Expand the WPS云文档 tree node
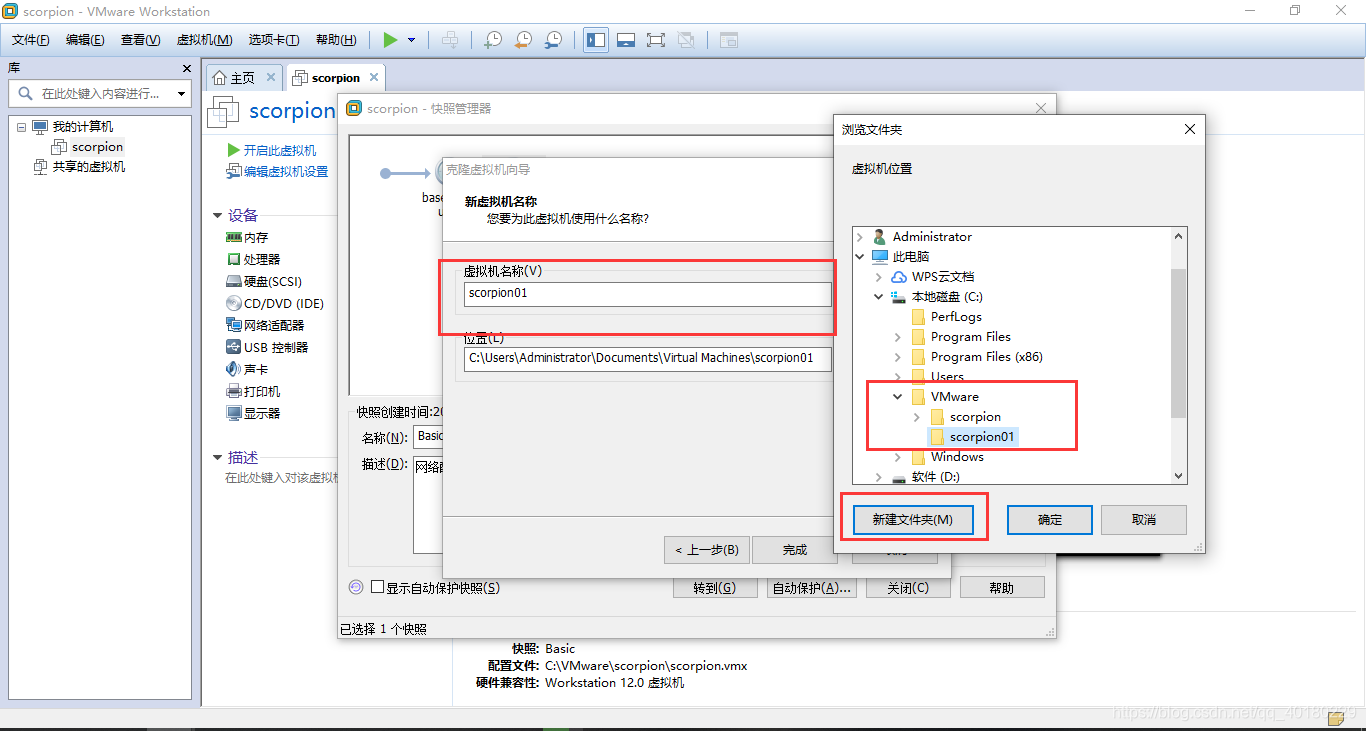 879,277
